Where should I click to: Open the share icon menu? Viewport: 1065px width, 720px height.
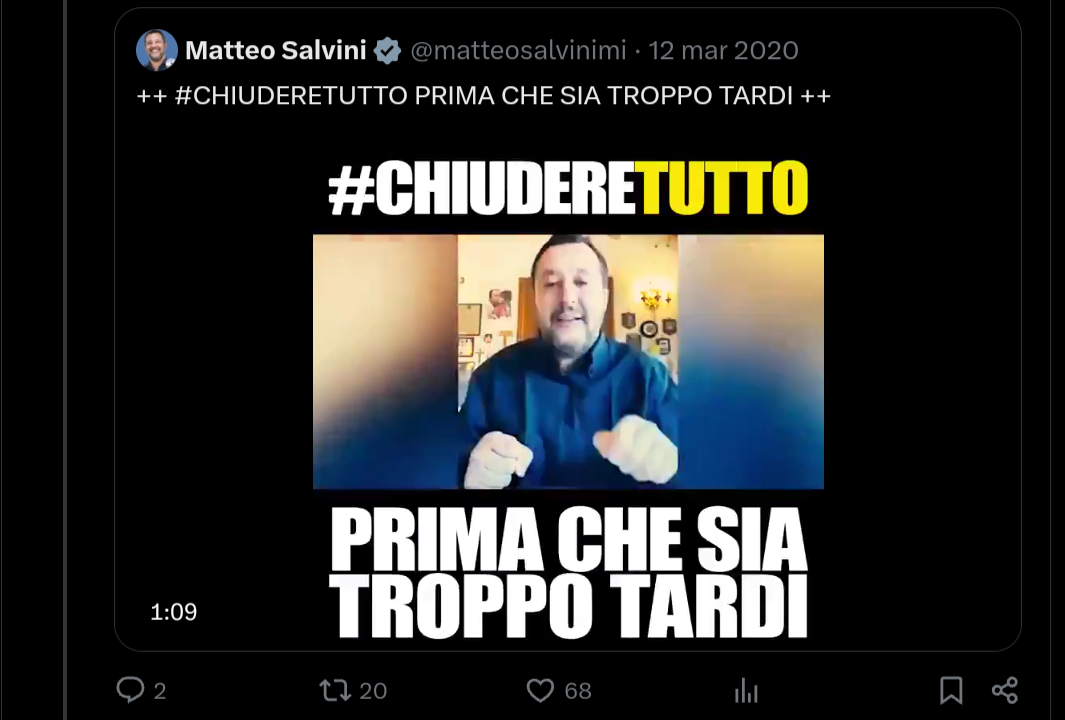[x=1005, y=690]
